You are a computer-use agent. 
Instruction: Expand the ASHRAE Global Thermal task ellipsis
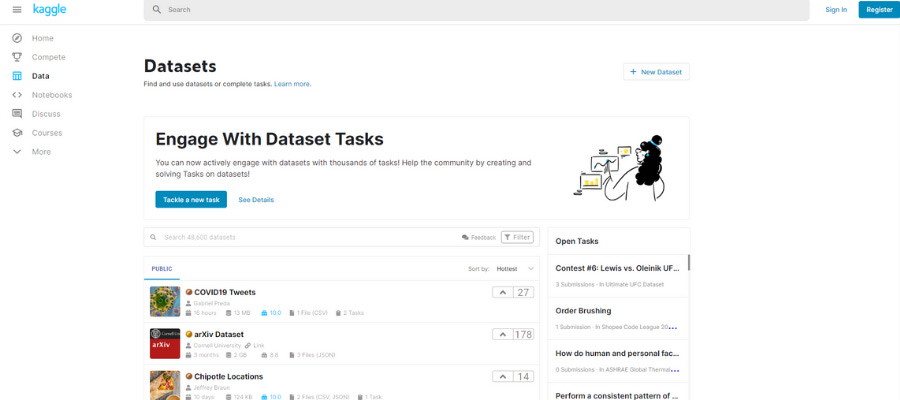coord(676,370)
